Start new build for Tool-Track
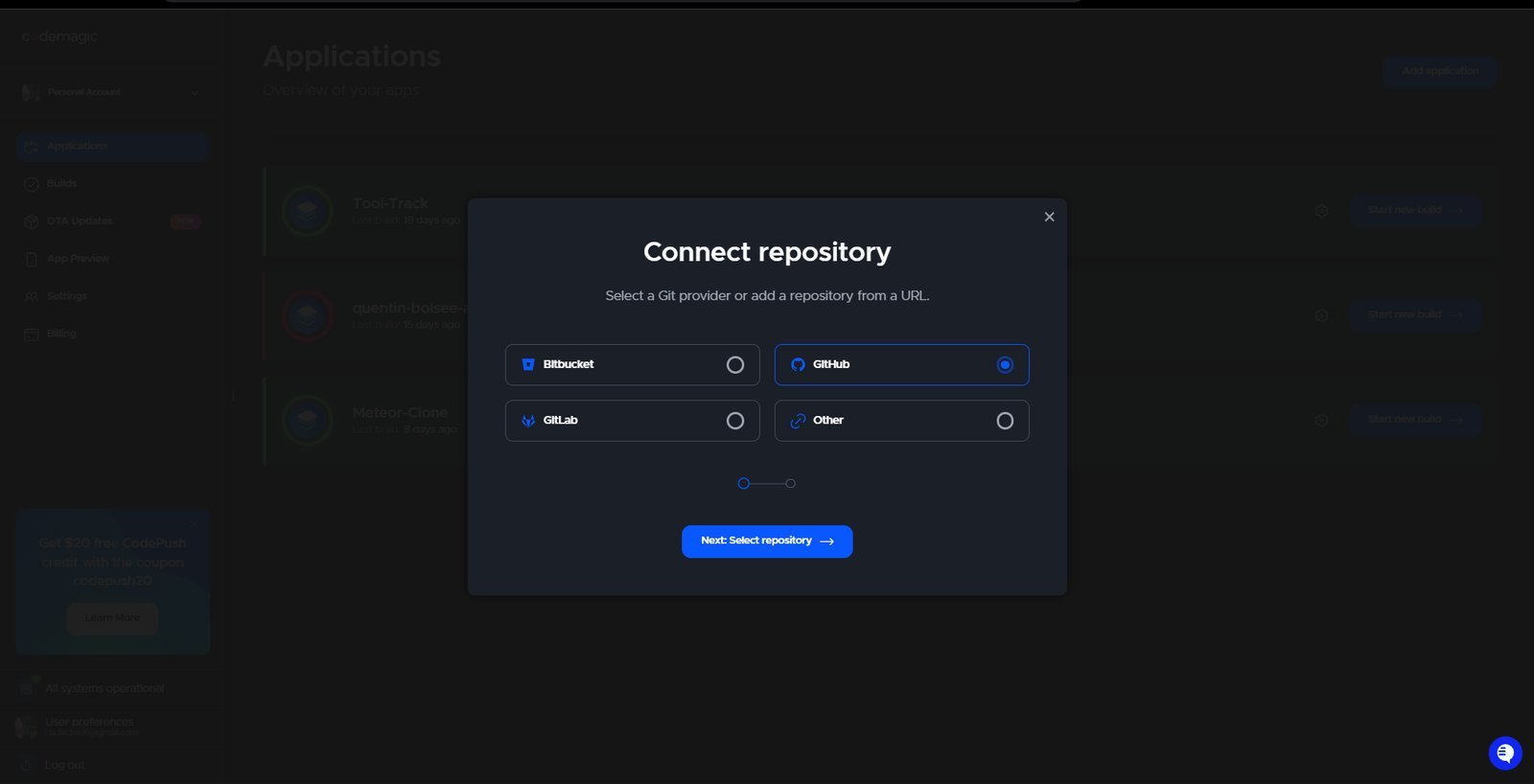 (1415, 210)
